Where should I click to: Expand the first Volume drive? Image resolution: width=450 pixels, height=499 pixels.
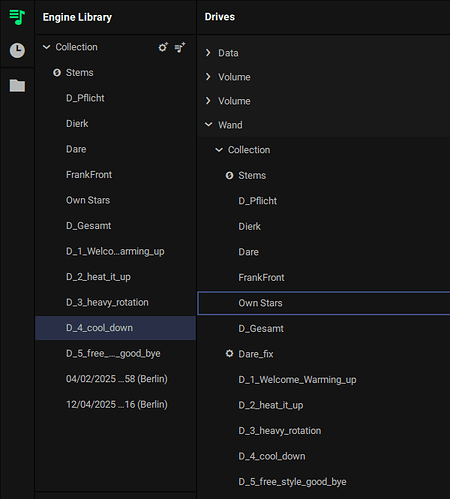coord(208,77)
